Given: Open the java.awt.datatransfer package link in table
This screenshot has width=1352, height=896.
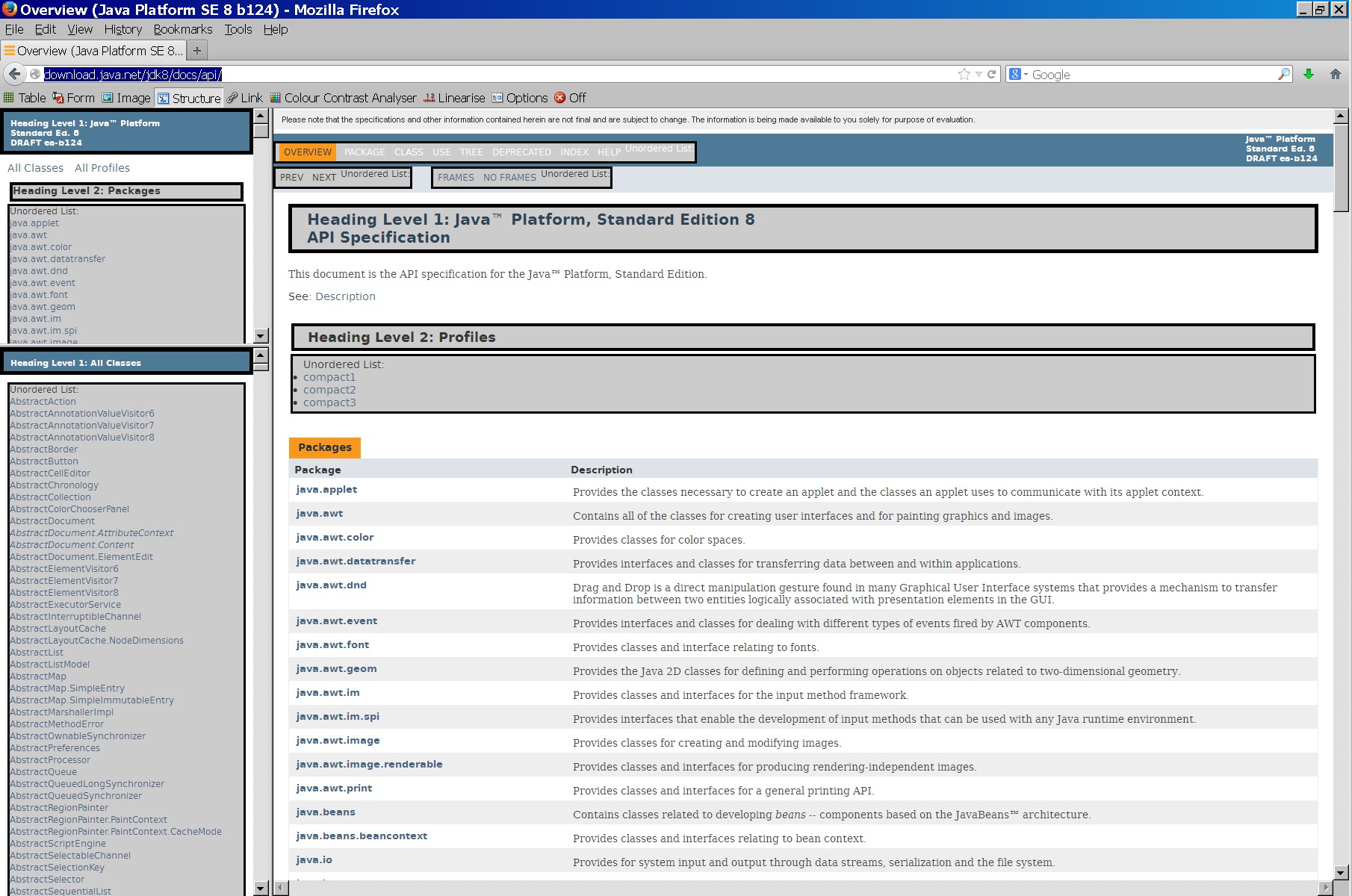Looking at the screenshot, I should click(x=356, y=561).
